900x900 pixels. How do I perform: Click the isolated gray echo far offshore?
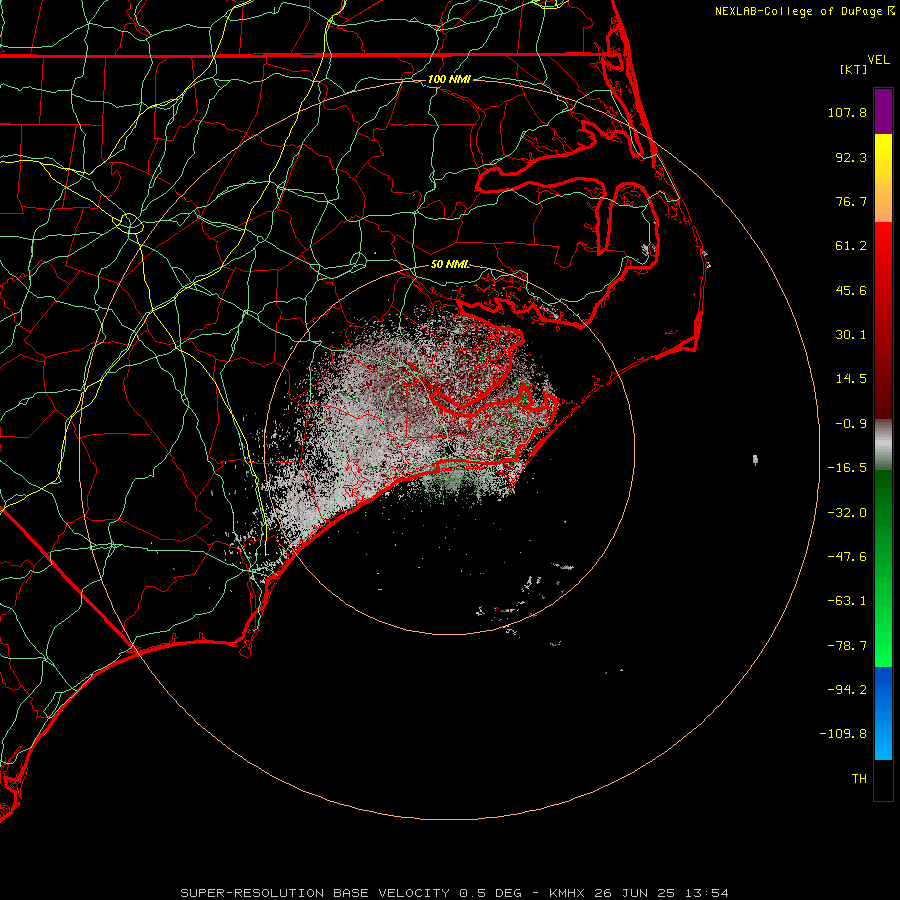[755, 460]
